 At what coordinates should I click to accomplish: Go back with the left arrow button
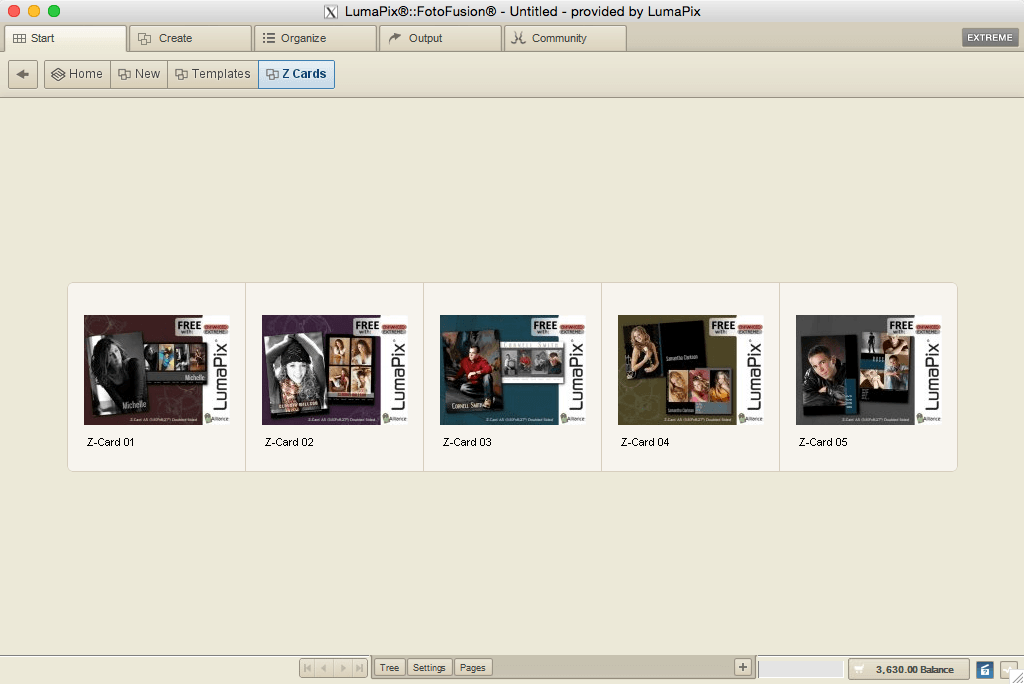click(23, 74)
